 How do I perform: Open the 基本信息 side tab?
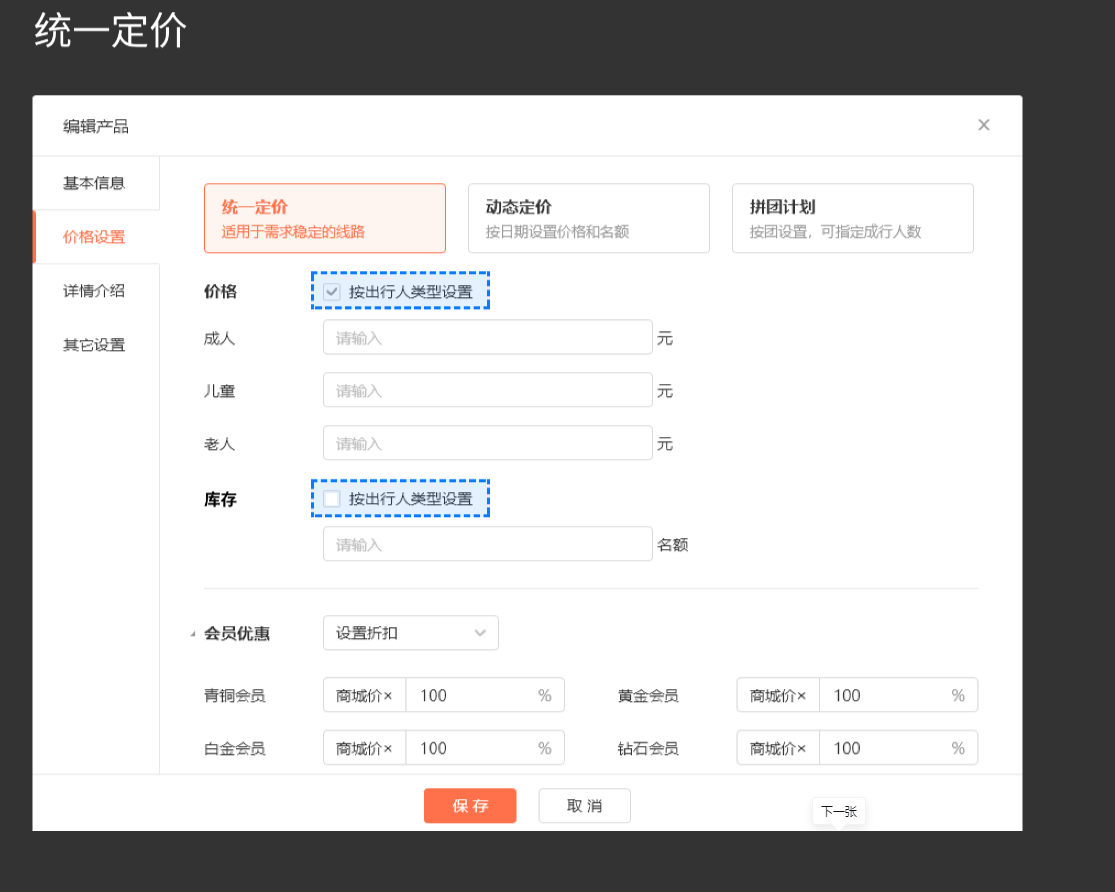pos(96,183)
